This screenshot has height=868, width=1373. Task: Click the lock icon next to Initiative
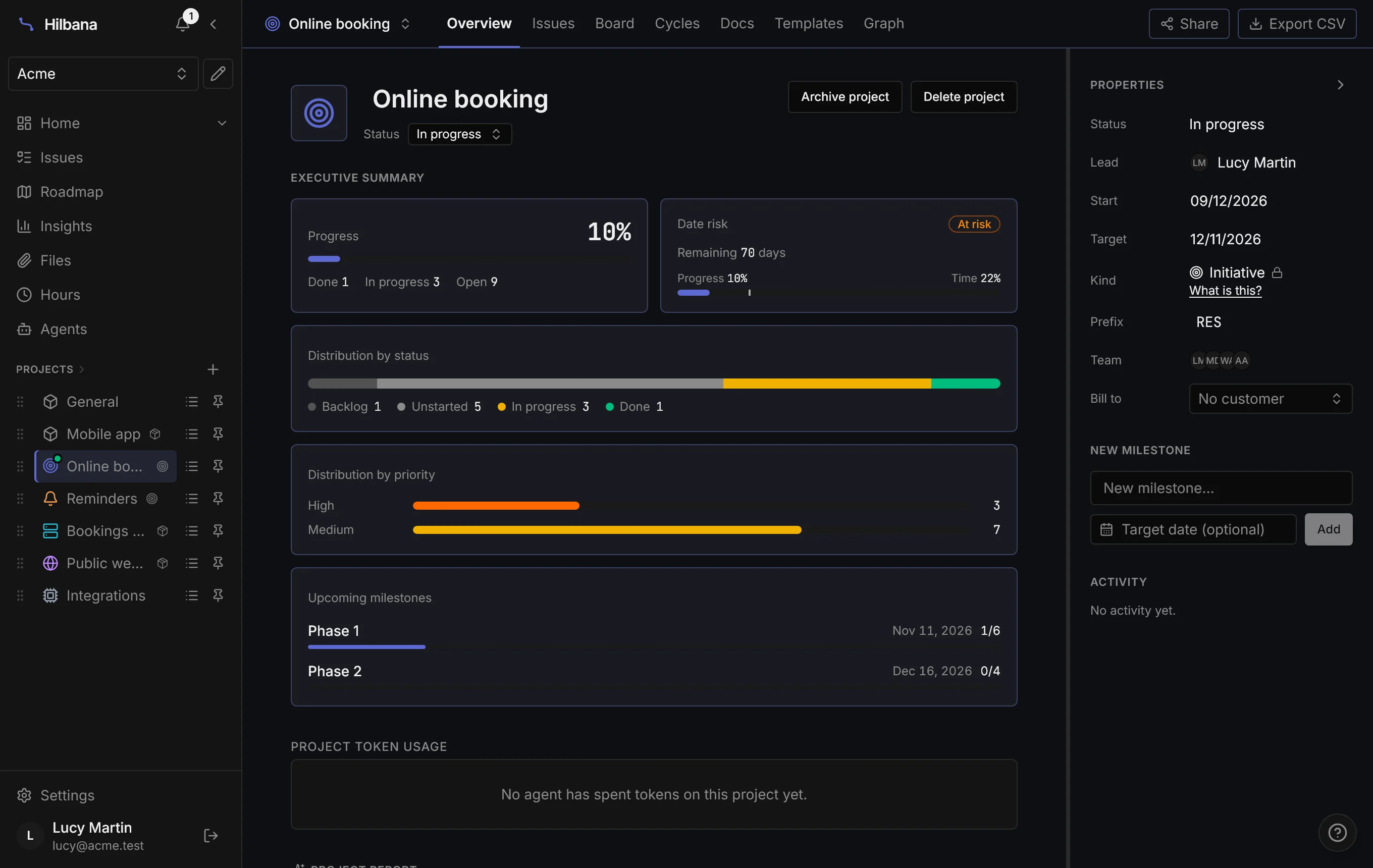point(1277,273)
